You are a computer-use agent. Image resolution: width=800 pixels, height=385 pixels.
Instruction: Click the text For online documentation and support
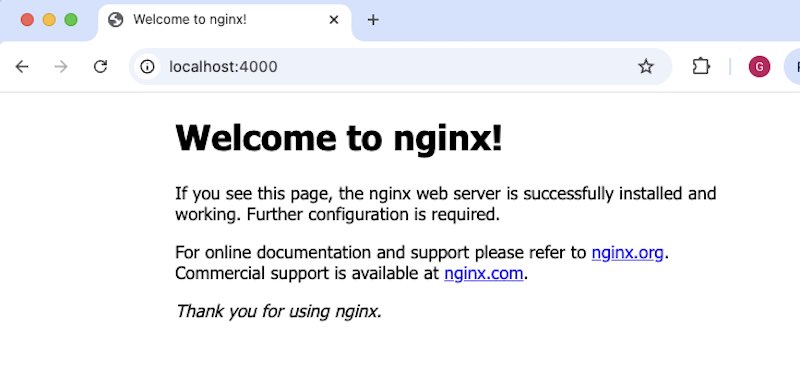[x=322, y=253]
